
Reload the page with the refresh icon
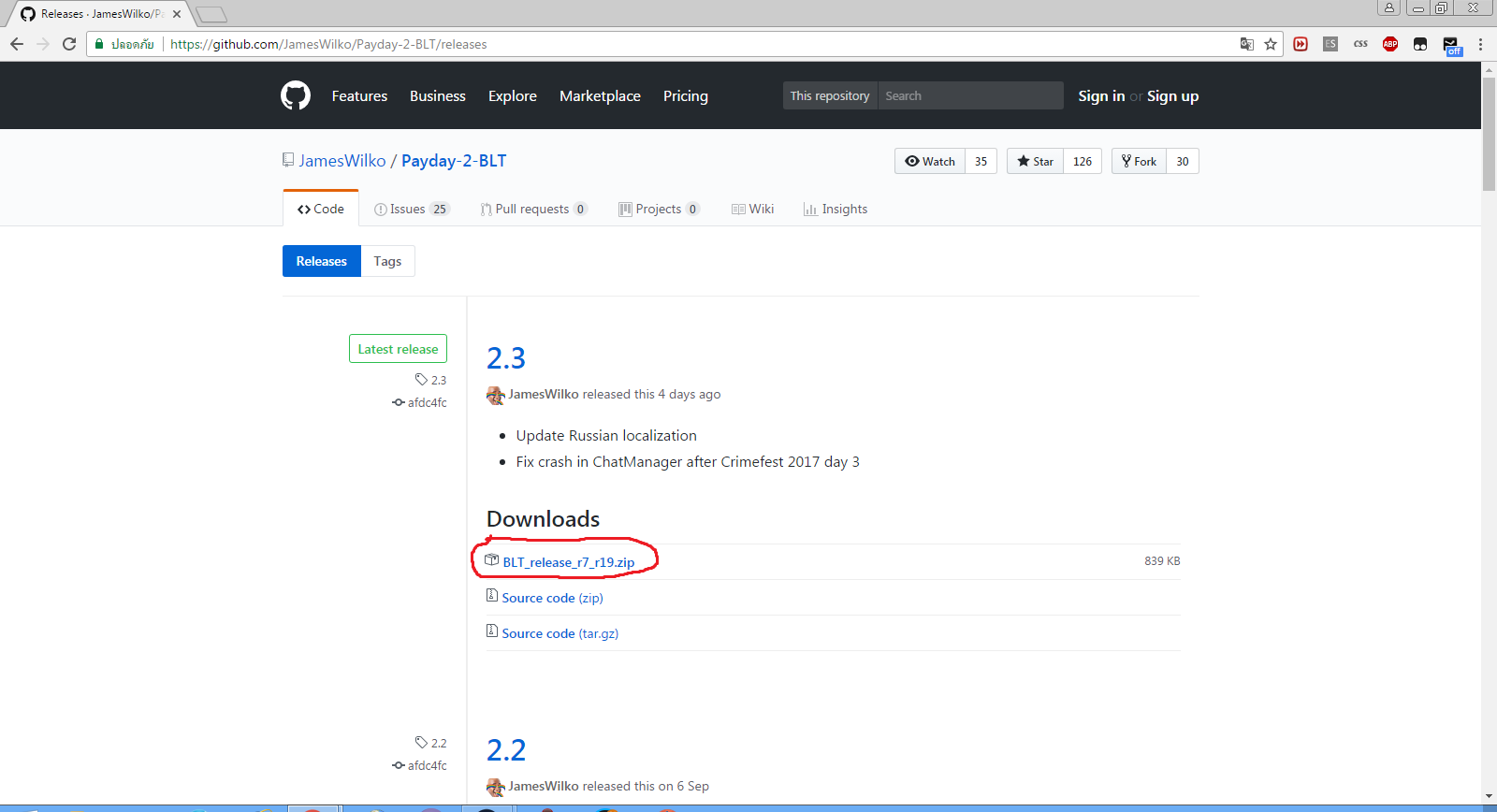pos(69,44)
